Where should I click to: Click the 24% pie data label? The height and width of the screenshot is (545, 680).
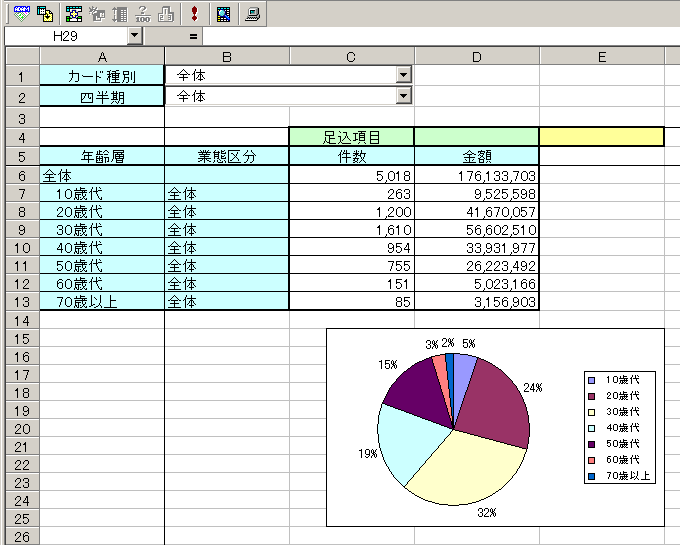[533, 388]
